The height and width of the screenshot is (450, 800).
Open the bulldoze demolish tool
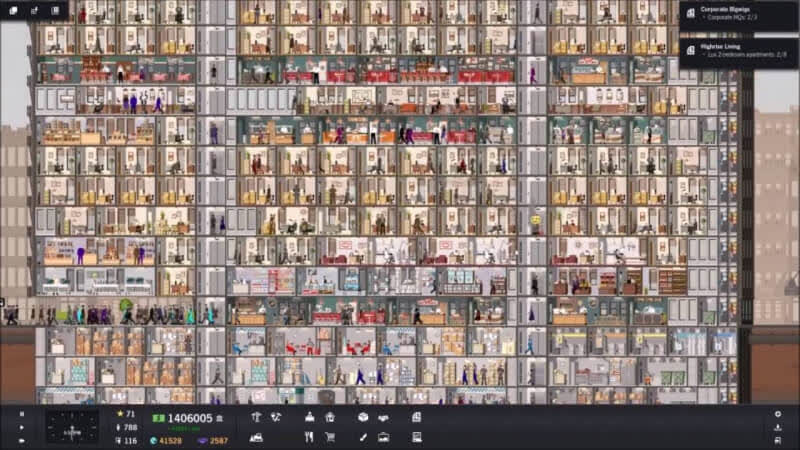coord(256,437)
